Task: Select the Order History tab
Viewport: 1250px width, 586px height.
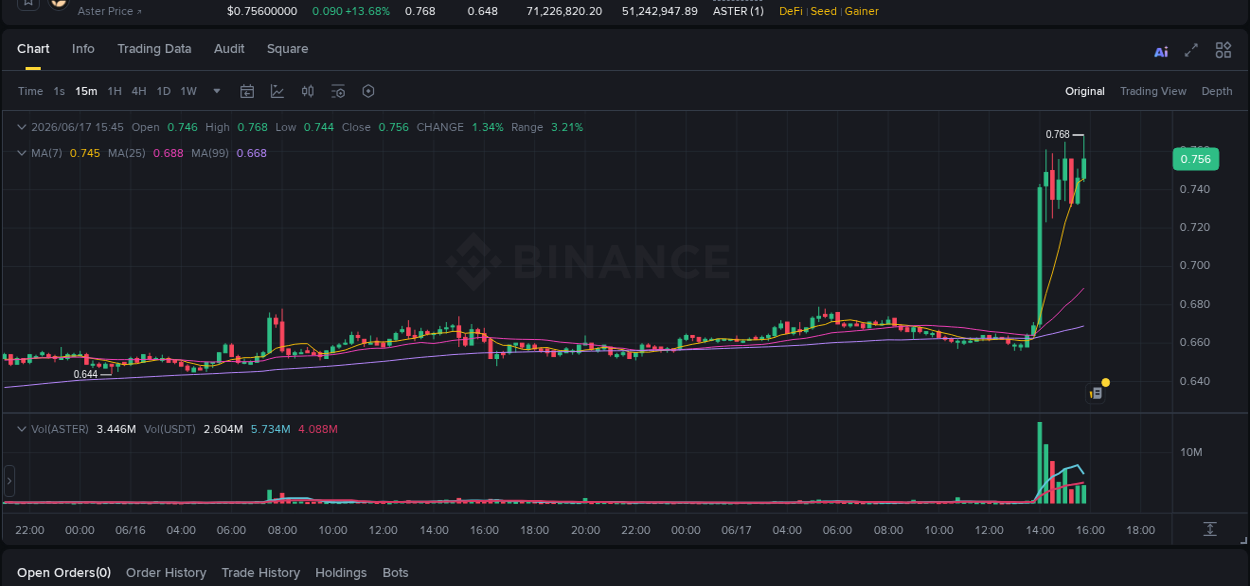Action: click(166, 573)
